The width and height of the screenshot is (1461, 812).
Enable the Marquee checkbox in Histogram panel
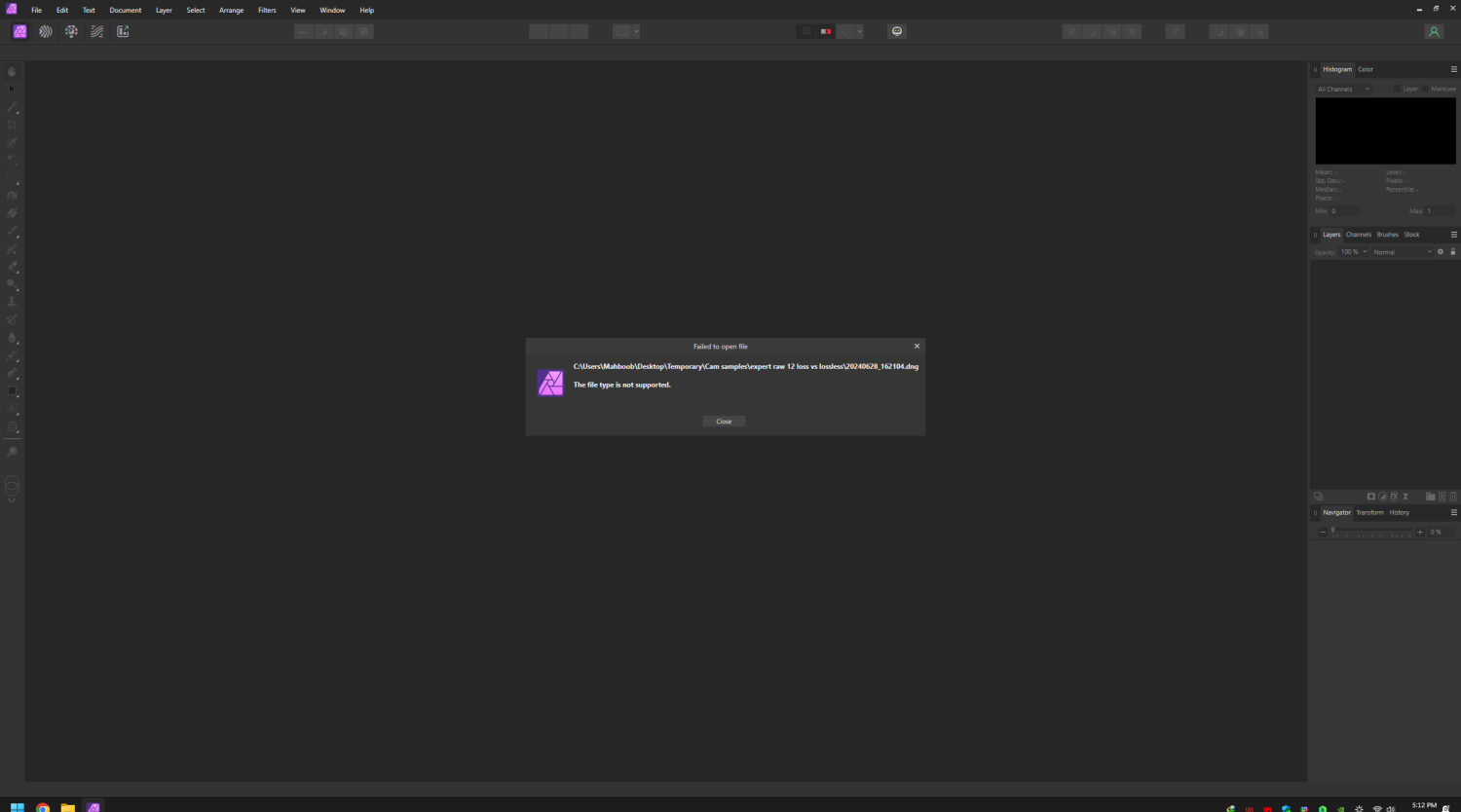(1427, 88)
